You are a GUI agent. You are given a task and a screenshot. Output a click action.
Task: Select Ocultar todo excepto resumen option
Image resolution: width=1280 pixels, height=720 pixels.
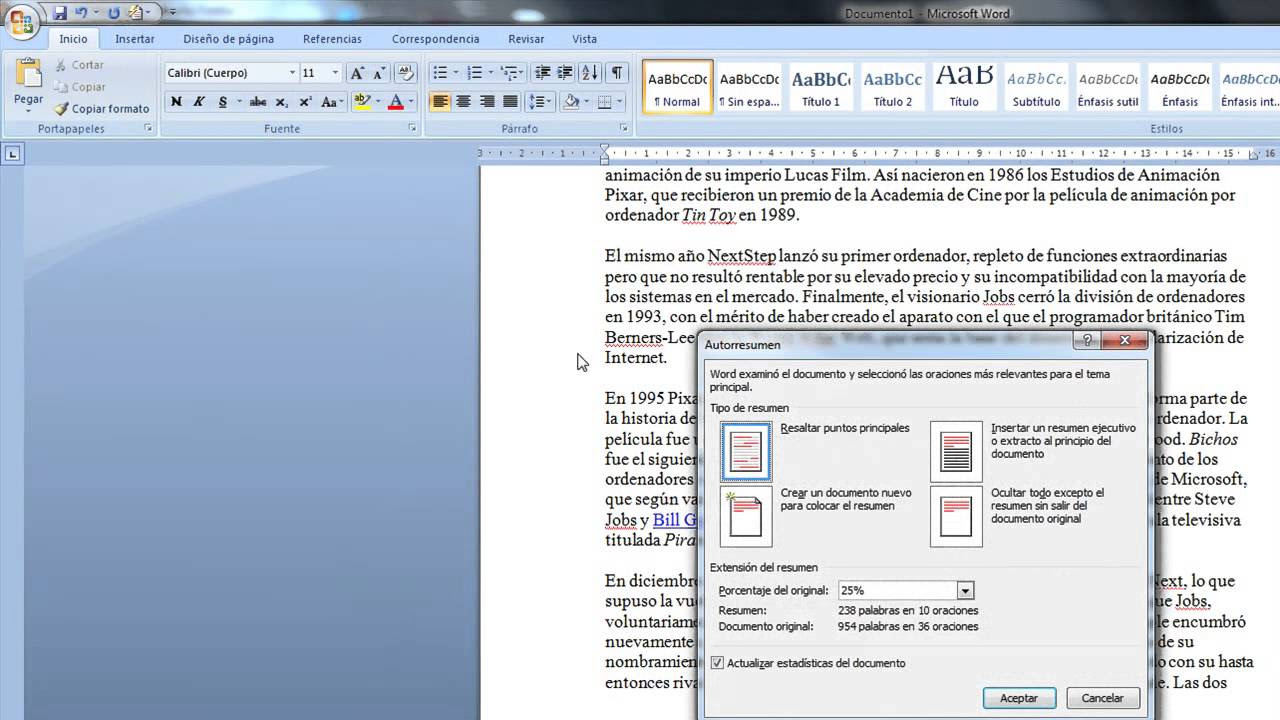(x=956, y=516)
